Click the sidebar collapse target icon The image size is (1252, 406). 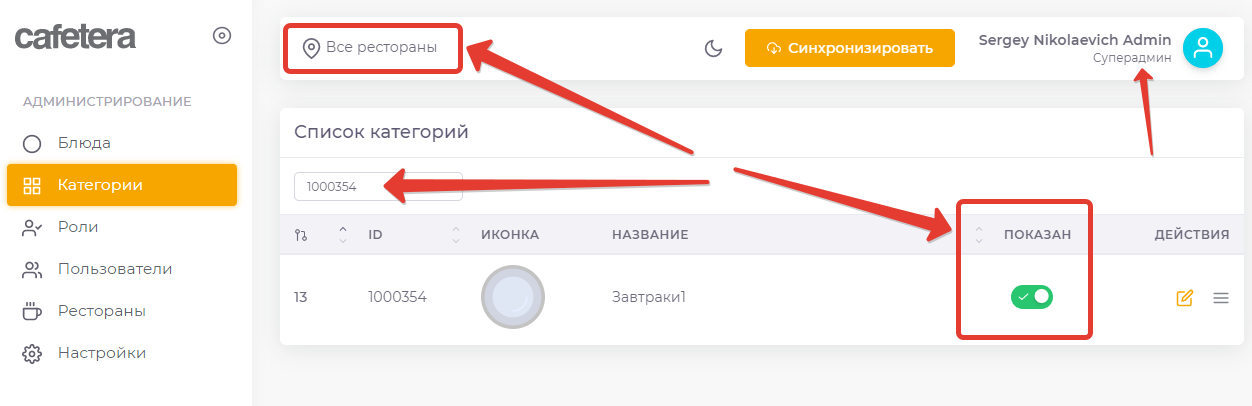tap(222, 36)
